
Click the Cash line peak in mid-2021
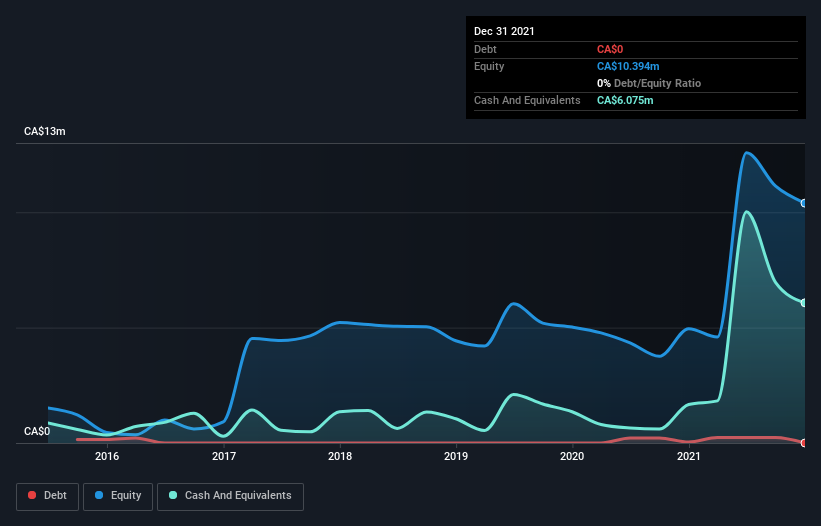coord(747,212)
